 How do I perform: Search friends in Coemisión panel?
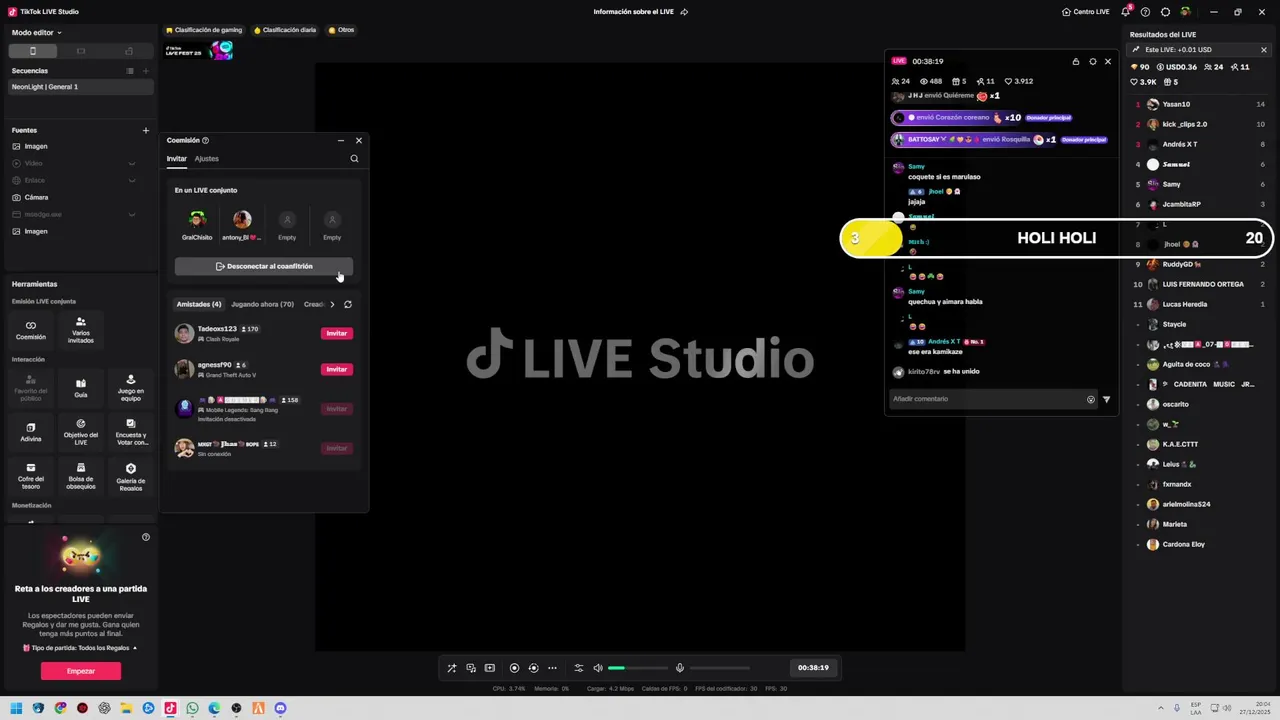[x=354, y=158]
